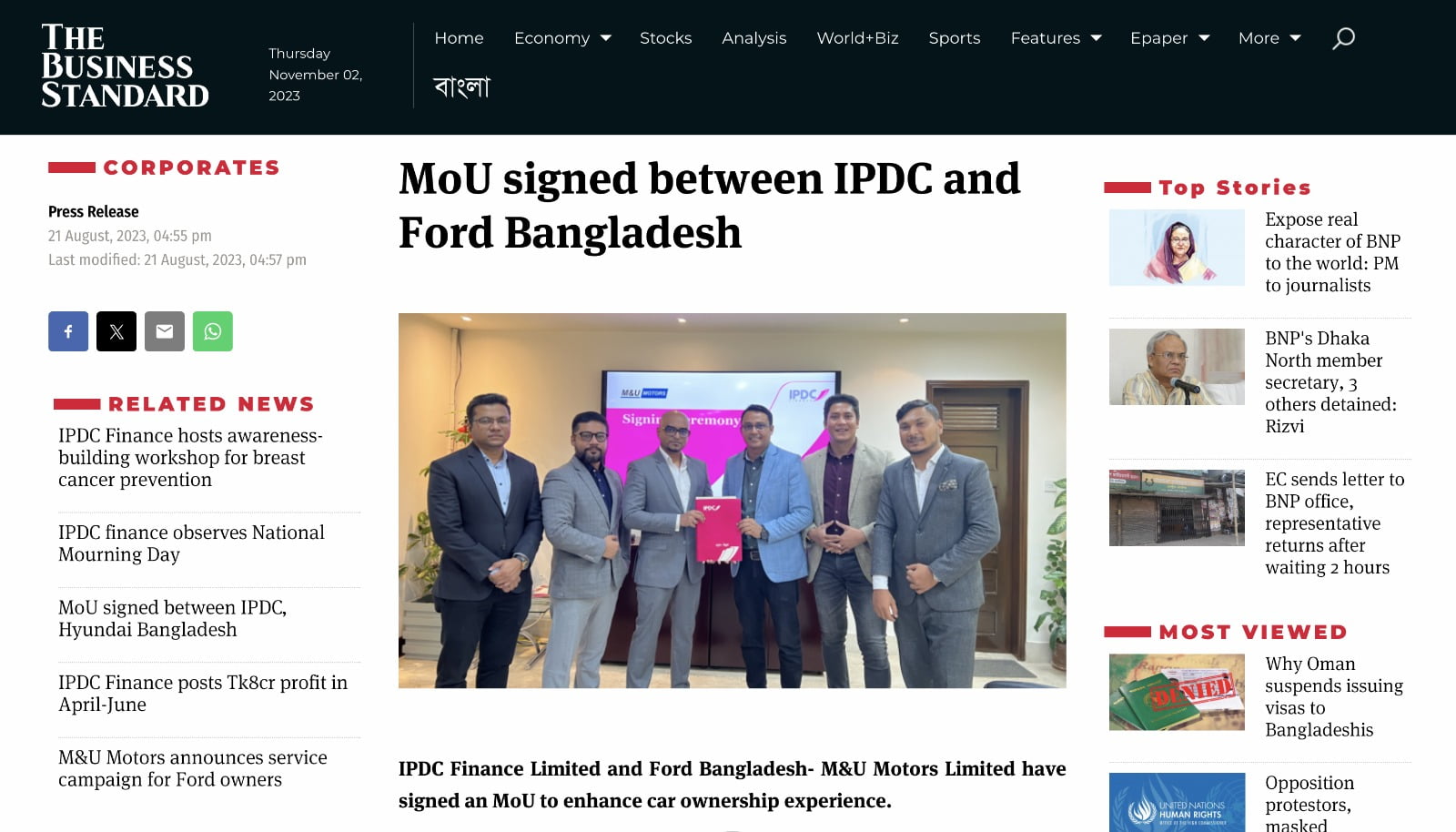The image size is (1456, 832).
Task: Share article on WhatsApp
Action: (x=213, y=331)
